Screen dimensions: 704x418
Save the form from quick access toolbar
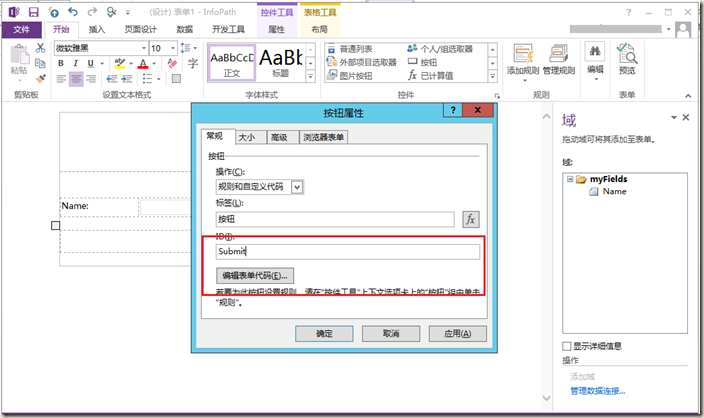coord(34,12)
